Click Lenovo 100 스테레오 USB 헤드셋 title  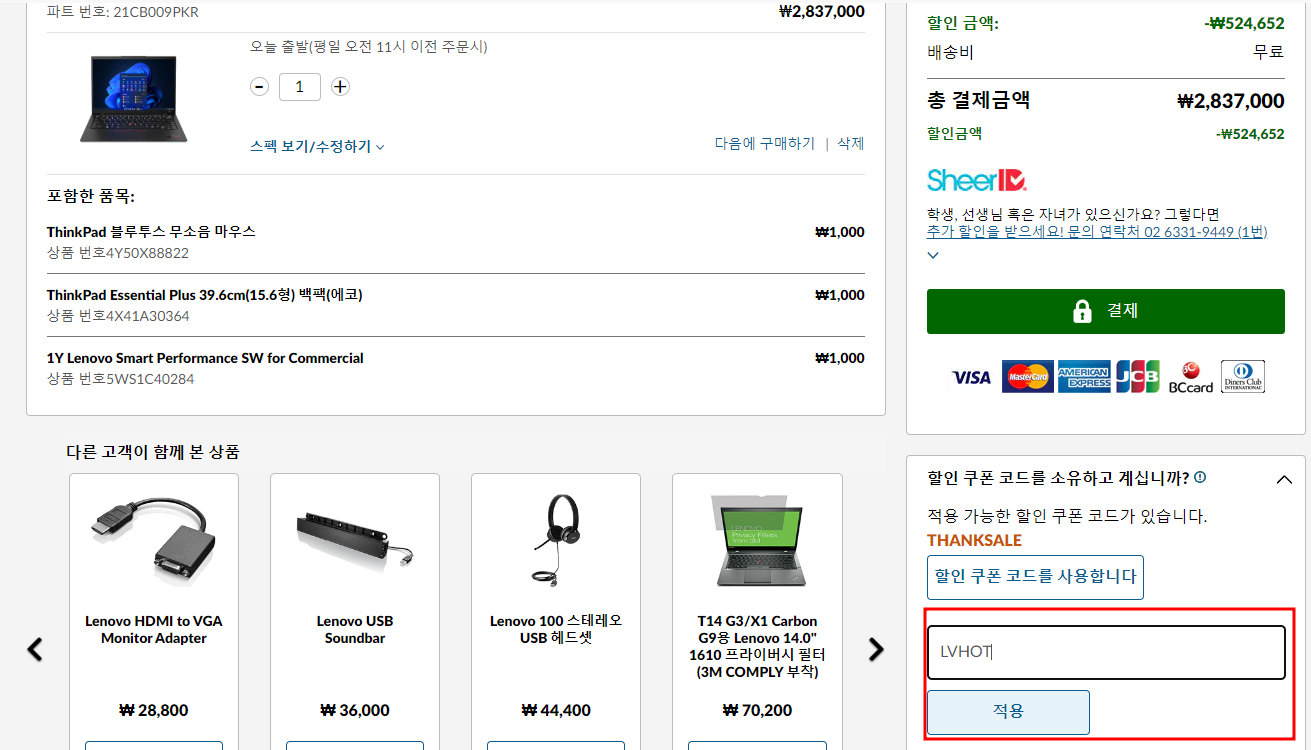556,630
